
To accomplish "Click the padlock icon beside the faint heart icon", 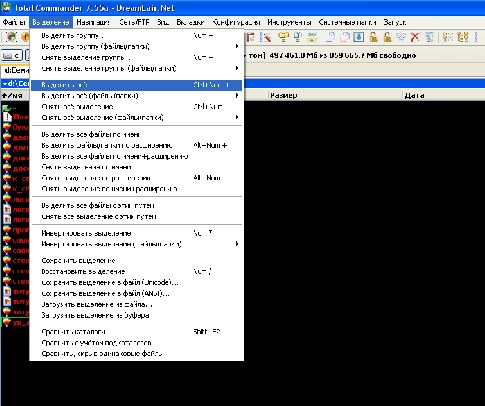I will (387, 37).
